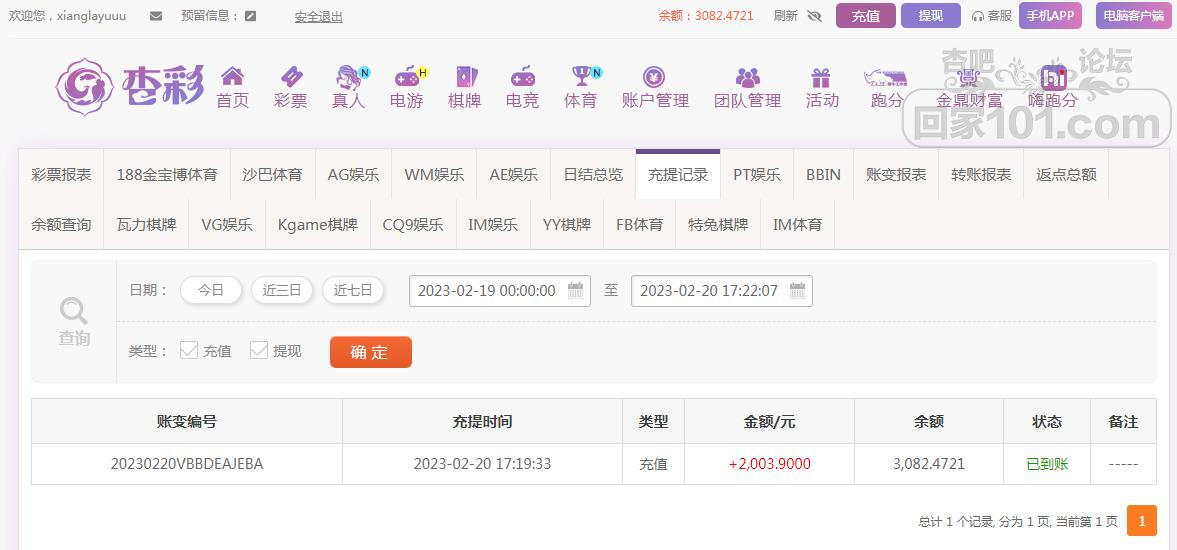Click transaction number 20230220VBBDEAJEBA

187,464
